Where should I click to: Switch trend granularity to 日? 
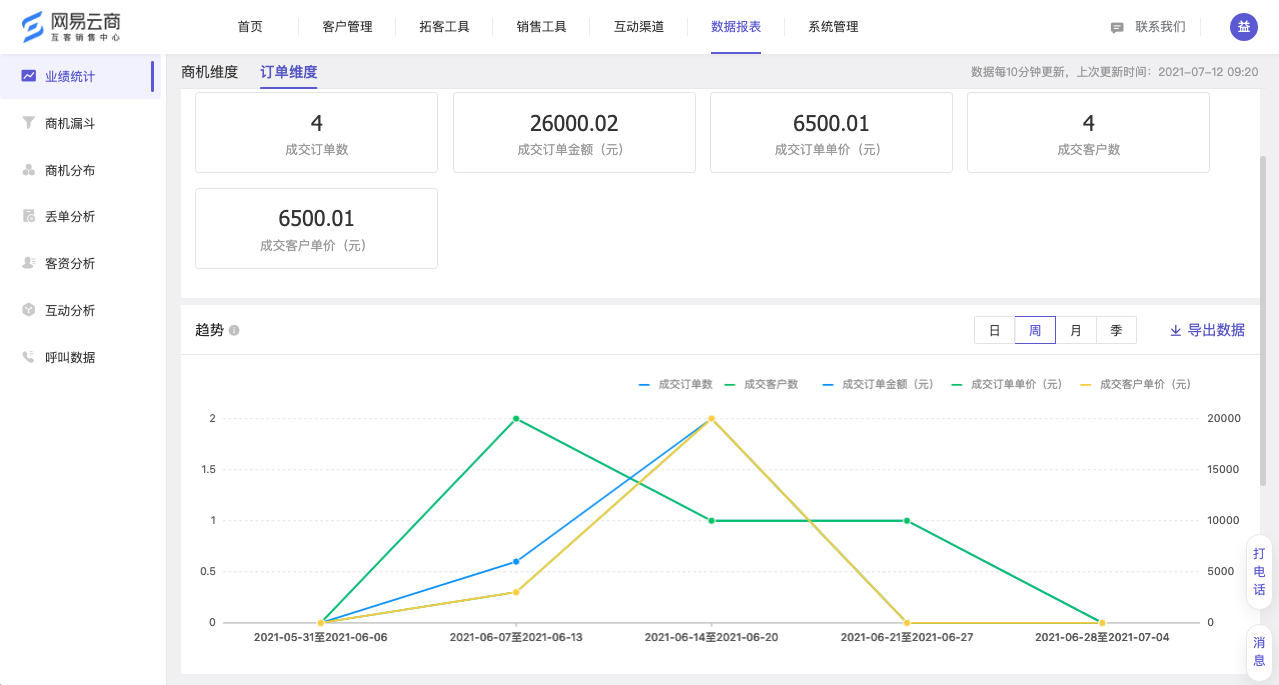coord(994,330)
